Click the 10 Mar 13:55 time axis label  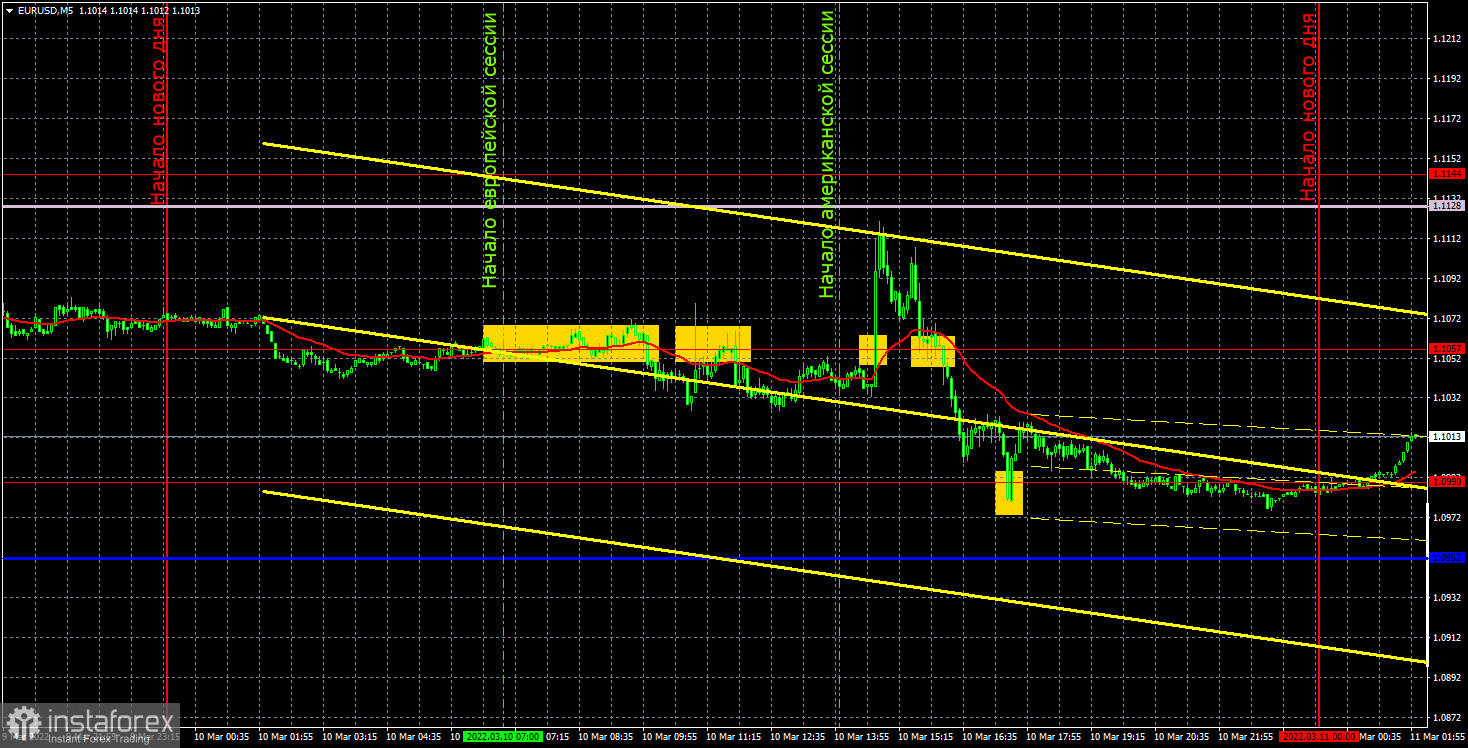click(862, 736)
